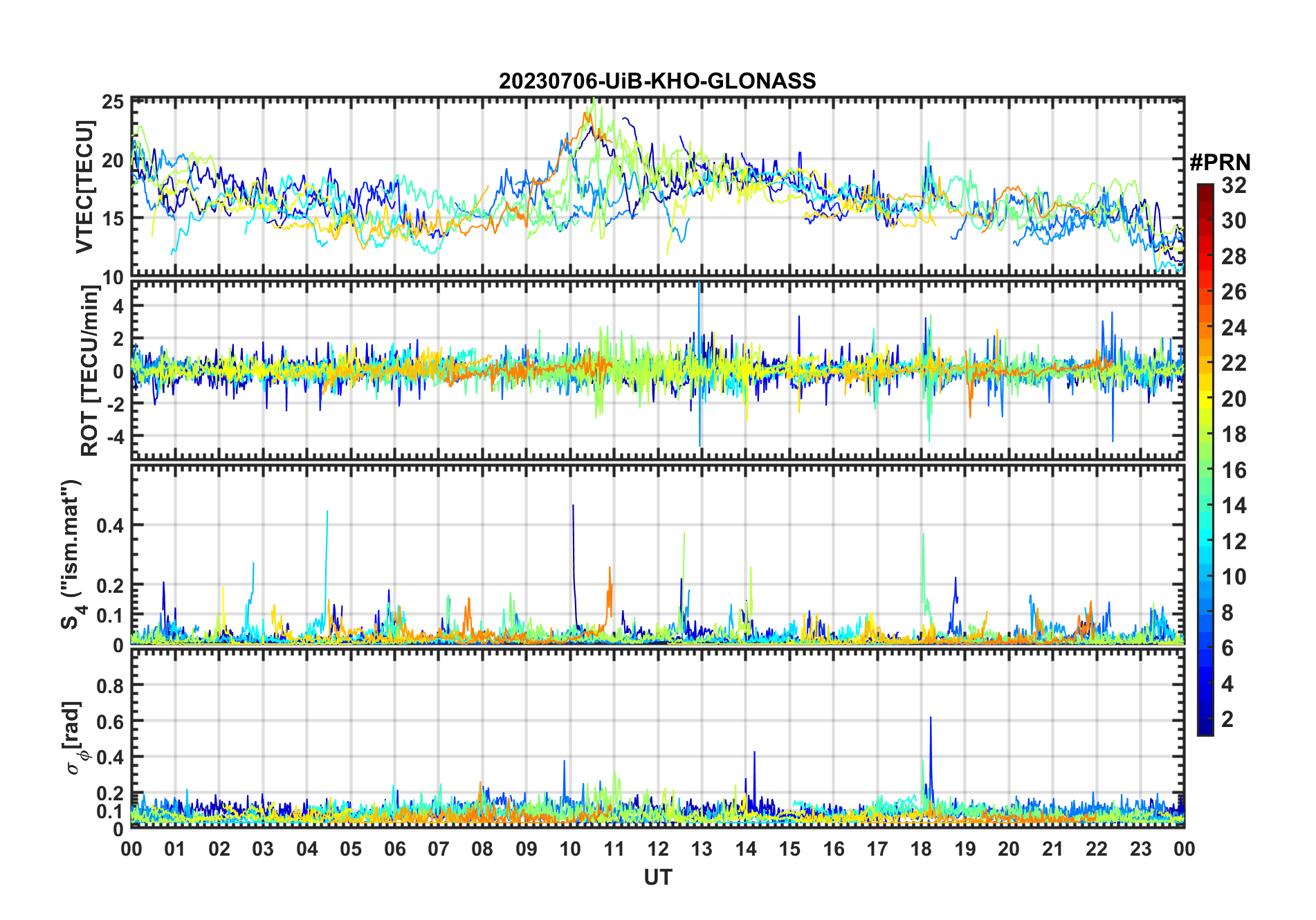
Task: Click colorbar tick label 32
Action: tap(1233, 185)
